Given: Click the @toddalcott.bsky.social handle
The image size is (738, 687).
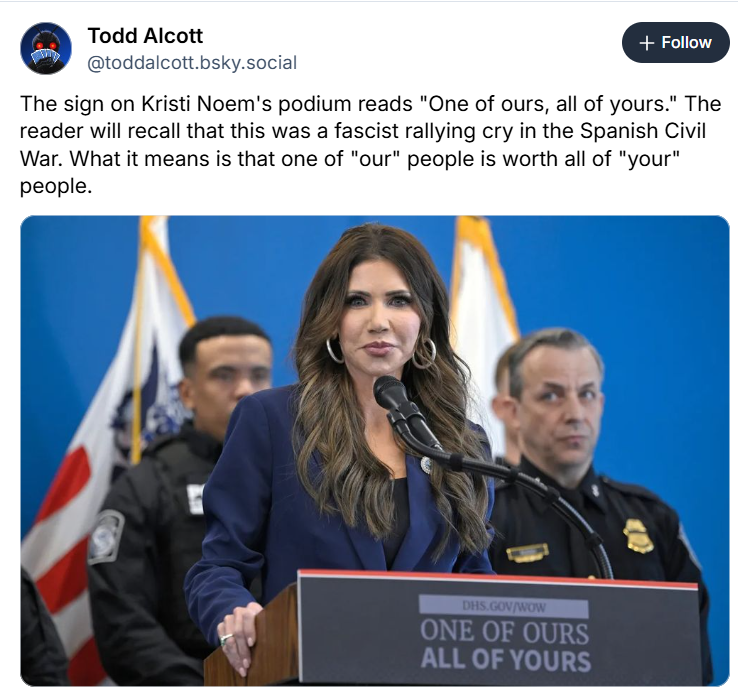Looking at the screenshot, I should 192,63.
